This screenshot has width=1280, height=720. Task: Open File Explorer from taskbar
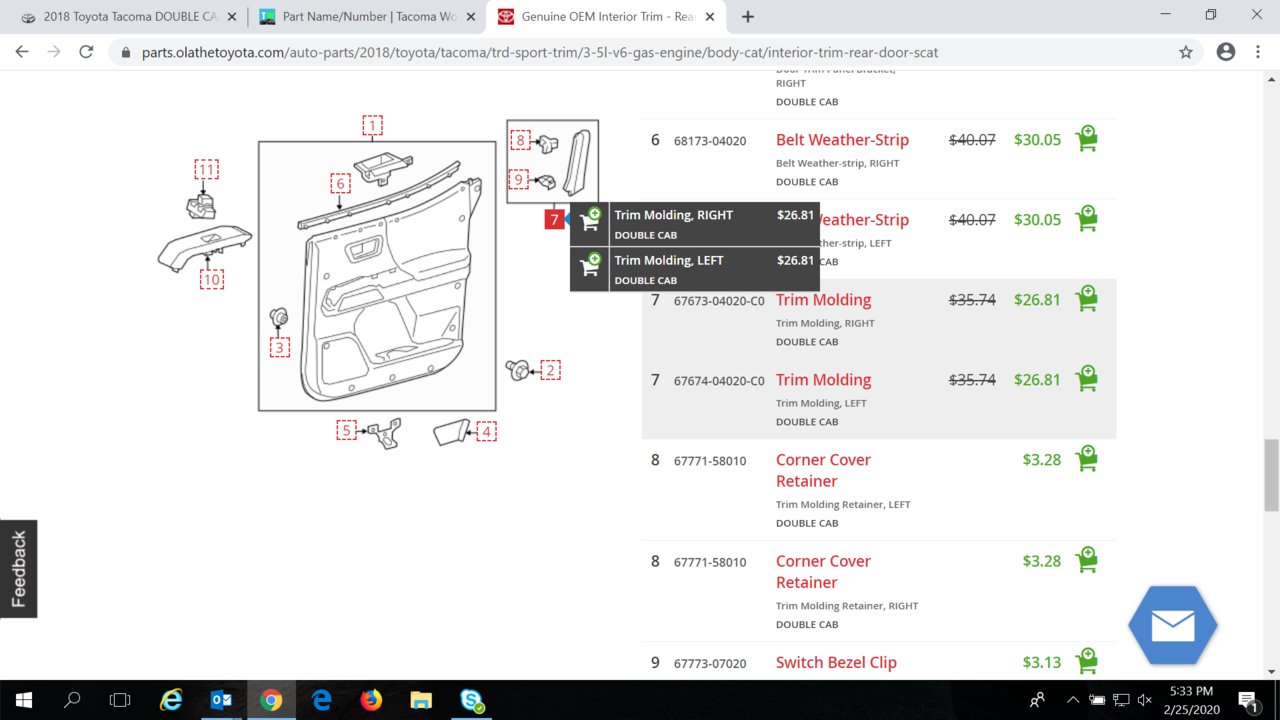click(x=421, y=700)
